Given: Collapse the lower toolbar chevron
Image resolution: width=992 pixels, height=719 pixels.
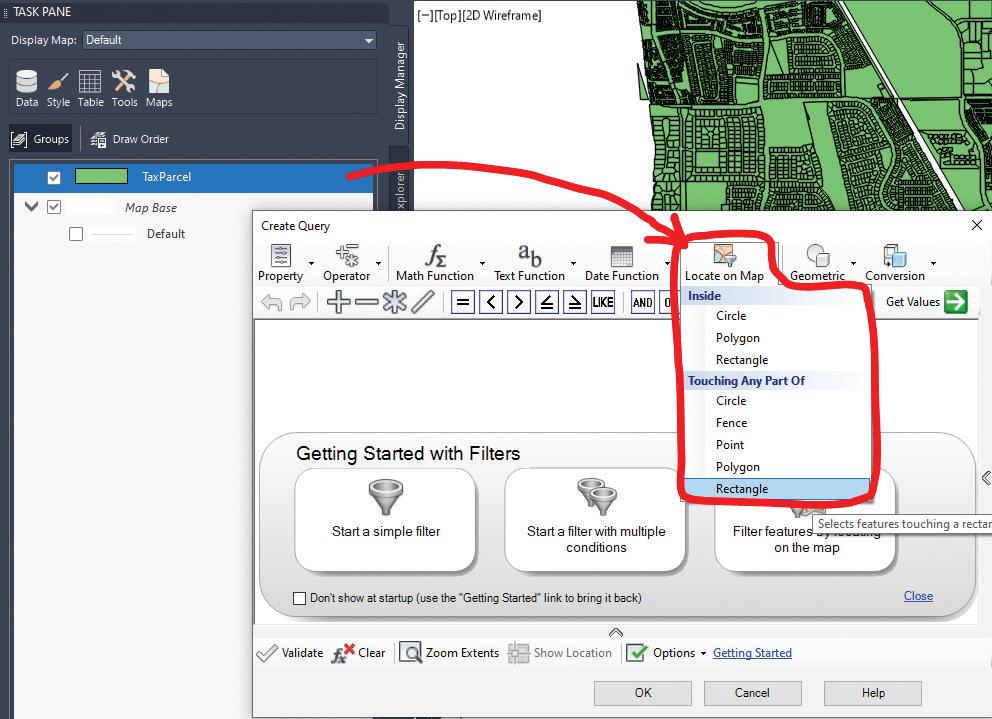Looking at the screenshot, I should pos(616,632).
